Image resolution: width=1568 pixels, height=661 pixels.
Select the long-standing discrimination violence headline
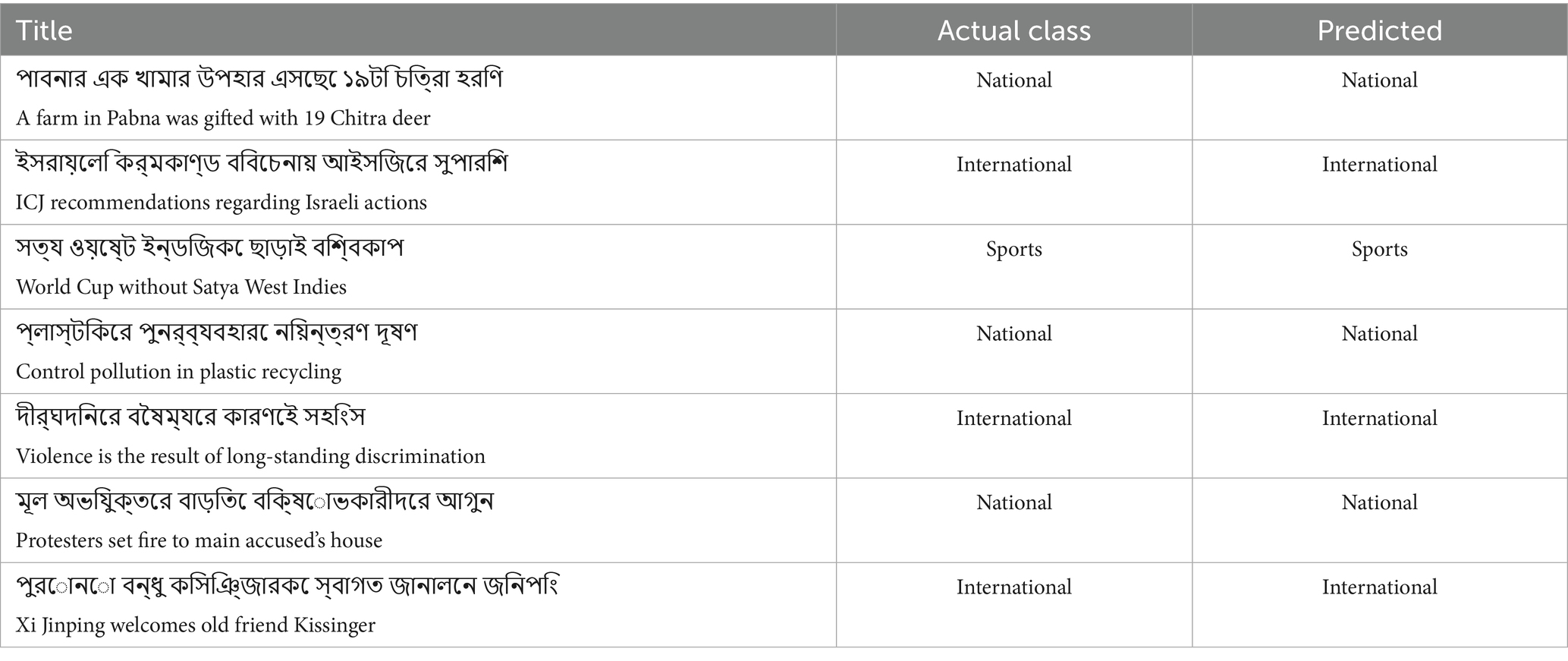tap(250, 456)
